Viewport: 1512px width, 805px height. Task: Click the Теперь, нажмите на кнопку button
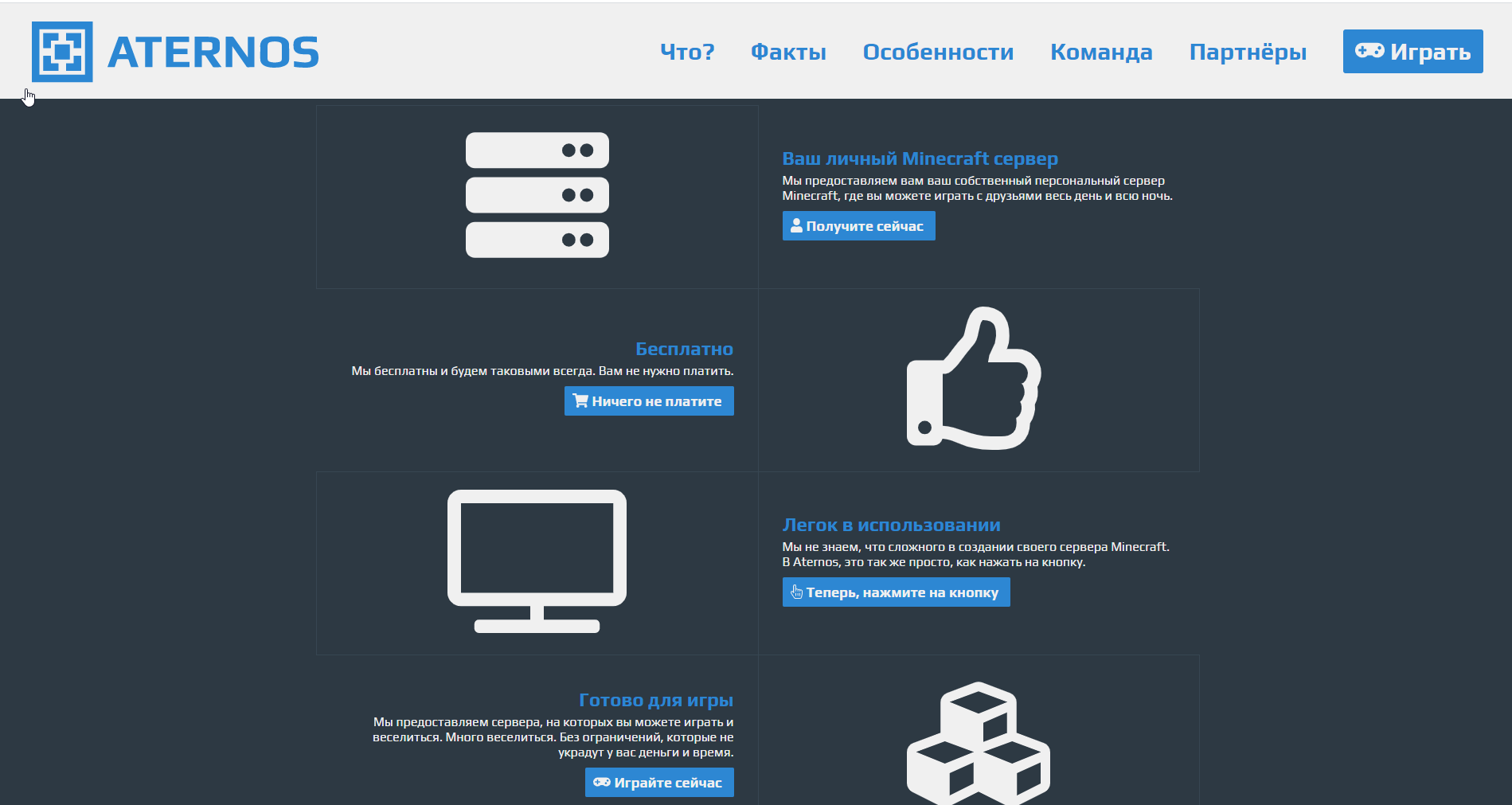[x=896, y=592]
